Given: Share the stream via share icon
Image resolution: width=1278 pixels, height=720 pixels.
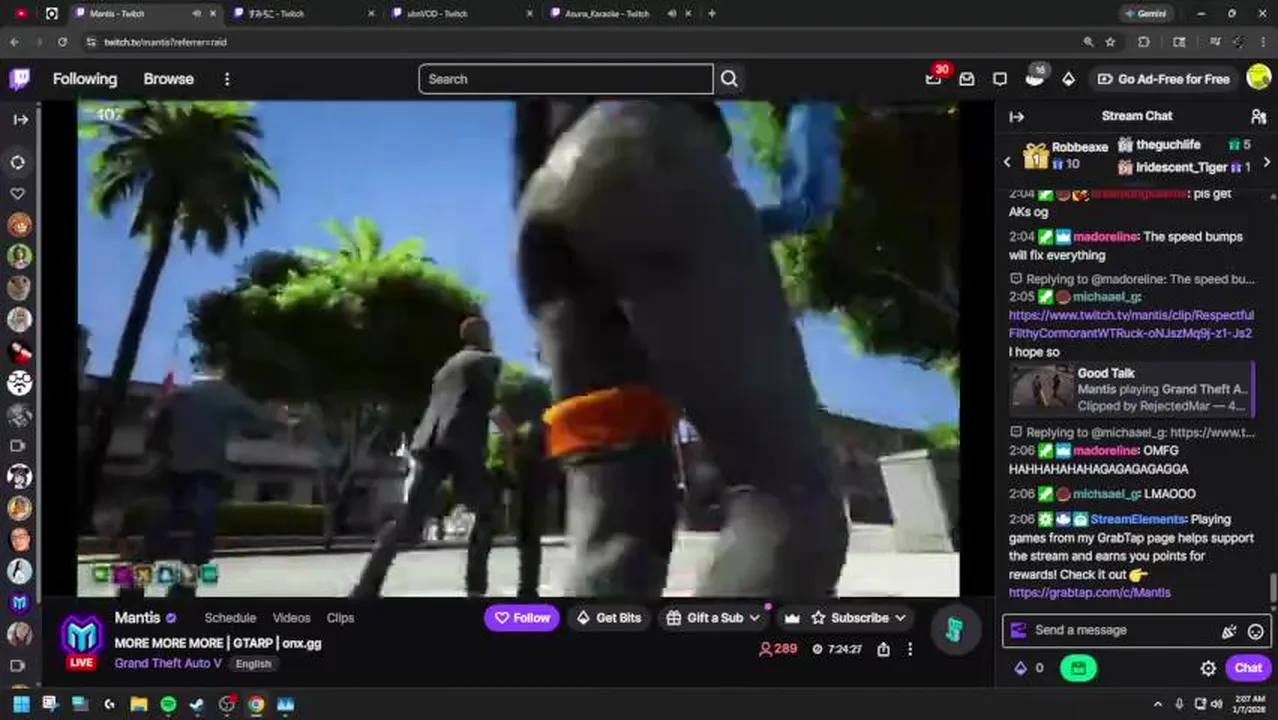Looking at the screenshot, I should click(883, 649).
